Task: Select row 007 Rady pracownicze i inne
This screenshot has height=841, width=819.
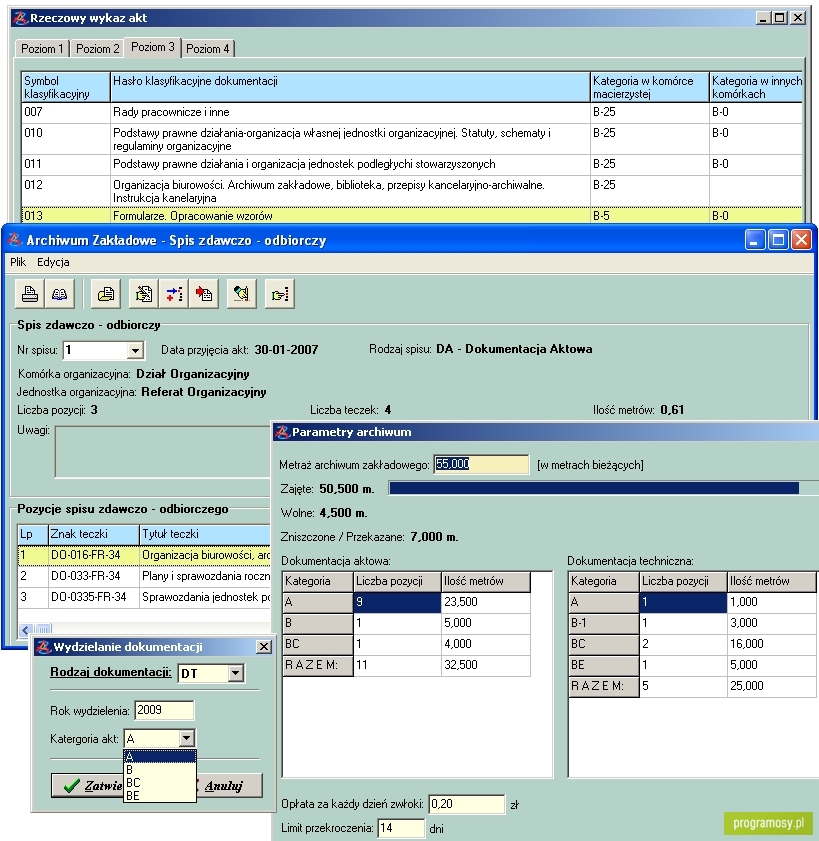Action: pyautogui.click(x=412, y=112)
